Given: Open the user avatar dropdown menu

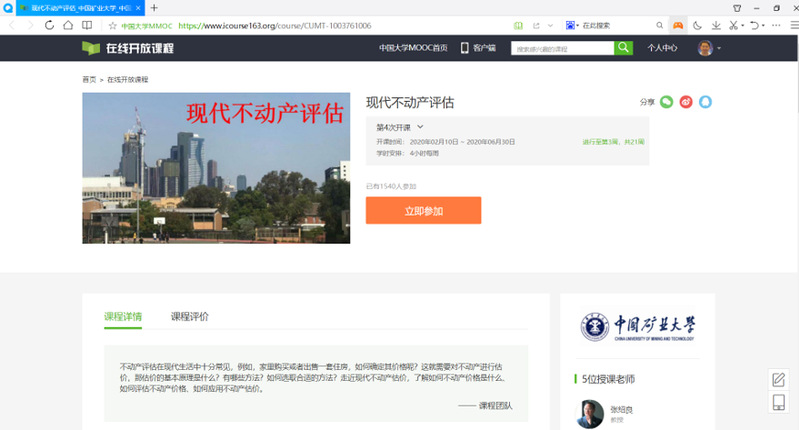Looking at the screenshot, I should [x=710, y=47].
